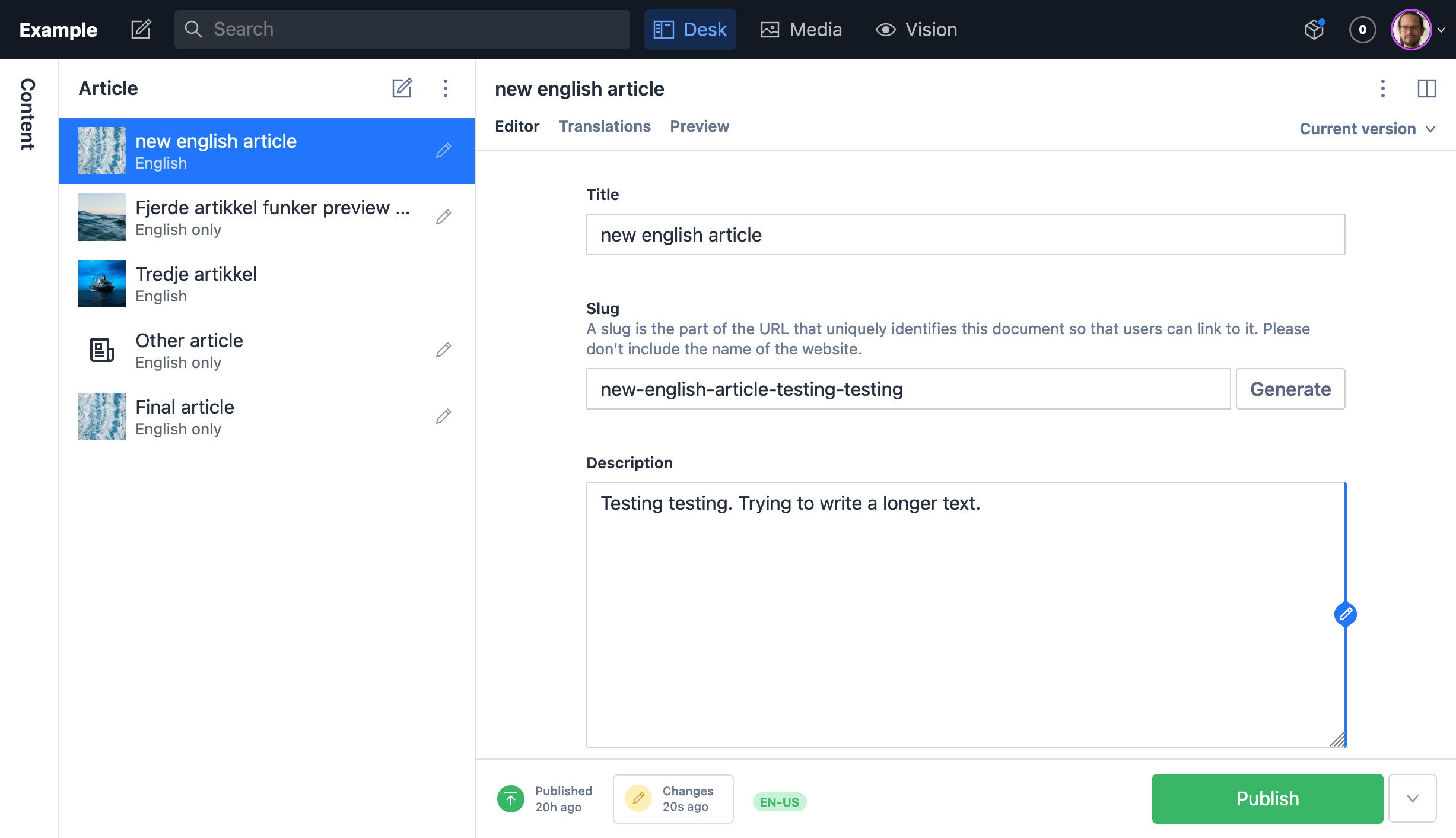Open the Changes 20s ago review button
Screen dimensions: 1456x838
[x=673, y=799]
